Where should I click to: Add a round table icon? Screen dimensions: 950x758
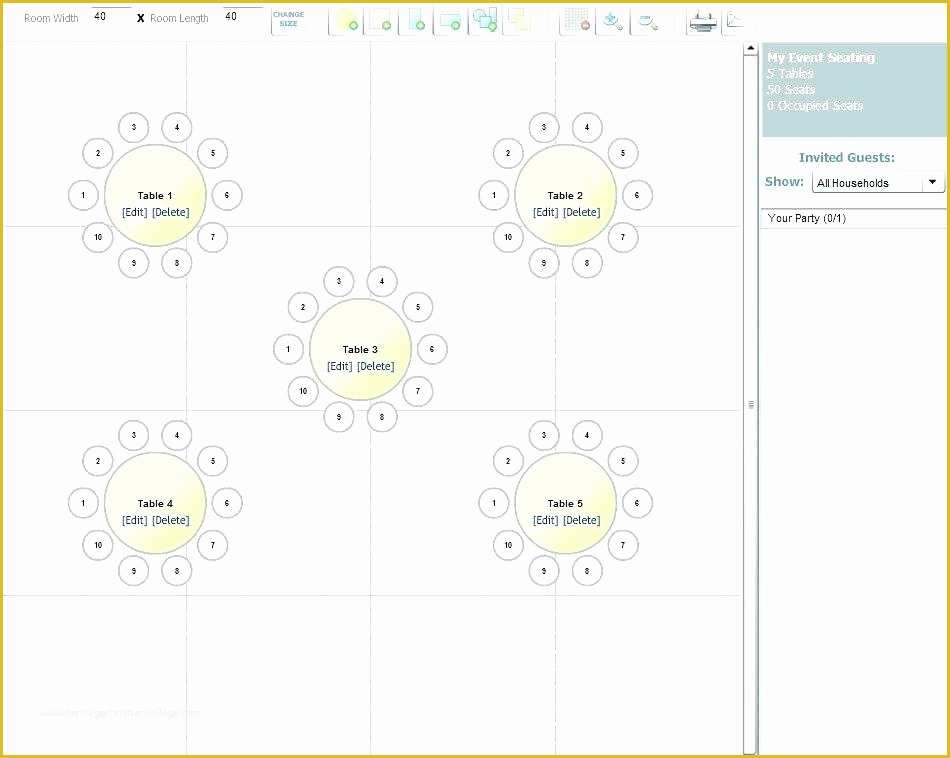tap(346, 20)
